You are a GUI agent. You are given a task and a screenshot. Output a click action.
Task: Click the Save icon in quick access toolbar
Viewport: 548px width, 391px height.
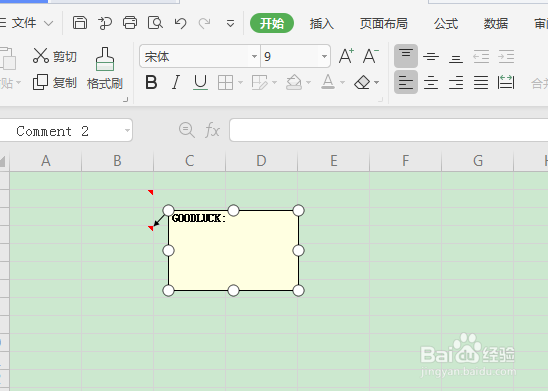pos(80,23)
